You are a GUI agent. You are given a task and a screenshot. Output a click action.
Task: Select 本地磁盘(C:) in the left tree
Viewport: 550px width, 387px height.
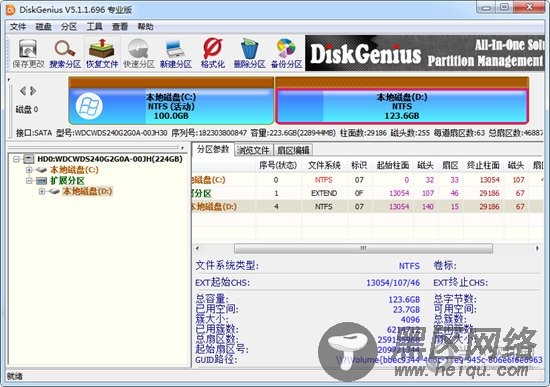(74, 170)
